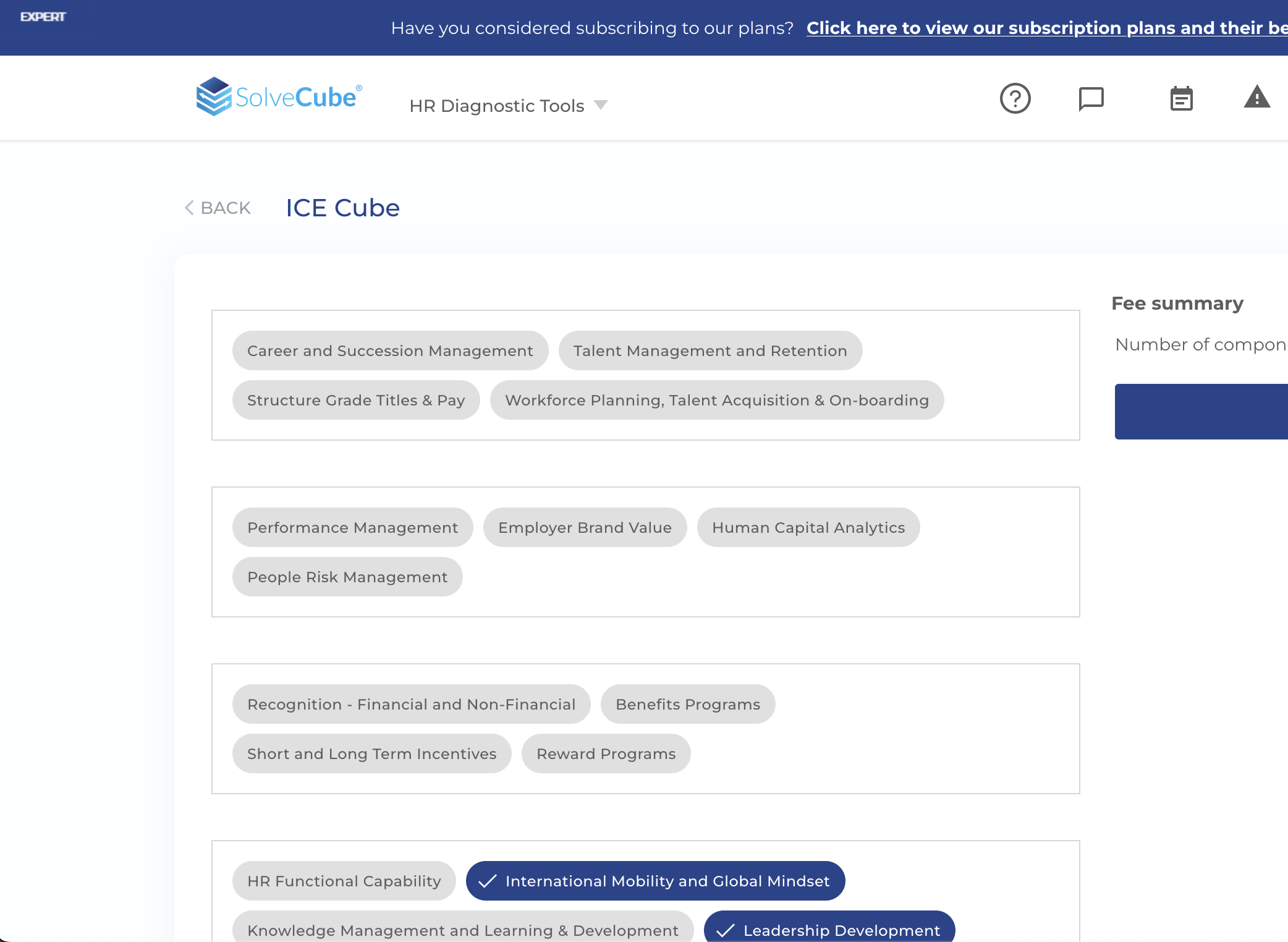
Task: Click the SolveCube logo
Action: tap(279, 96)
